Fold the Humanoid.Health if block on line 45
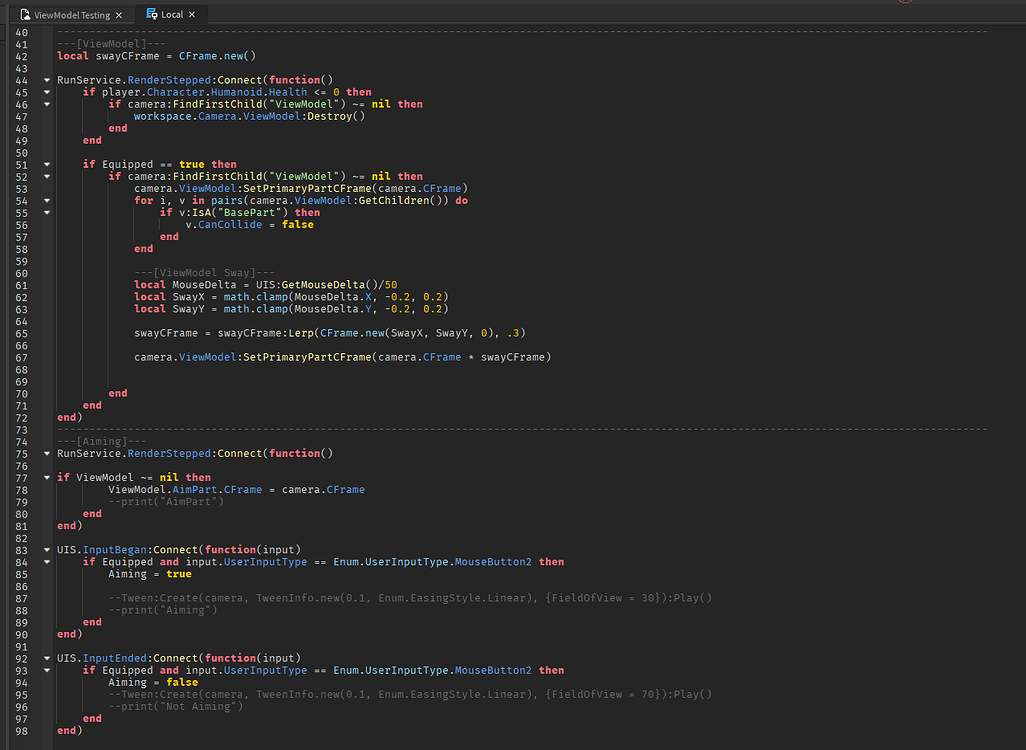Image resolution: width=1026 pixels, height=750 pixels. coord(47,92)
